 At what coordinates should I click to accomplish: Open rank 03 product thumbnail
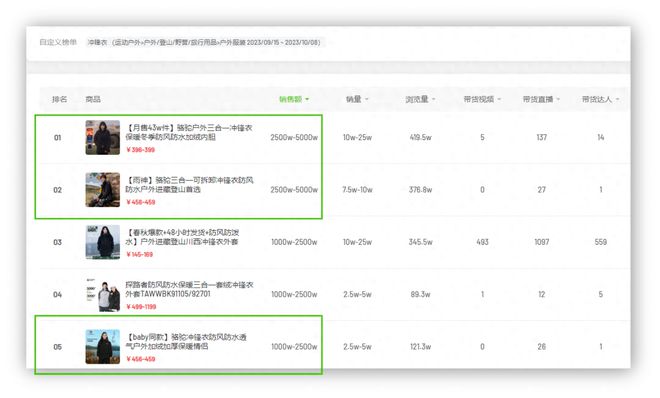[x=103, y=242]
